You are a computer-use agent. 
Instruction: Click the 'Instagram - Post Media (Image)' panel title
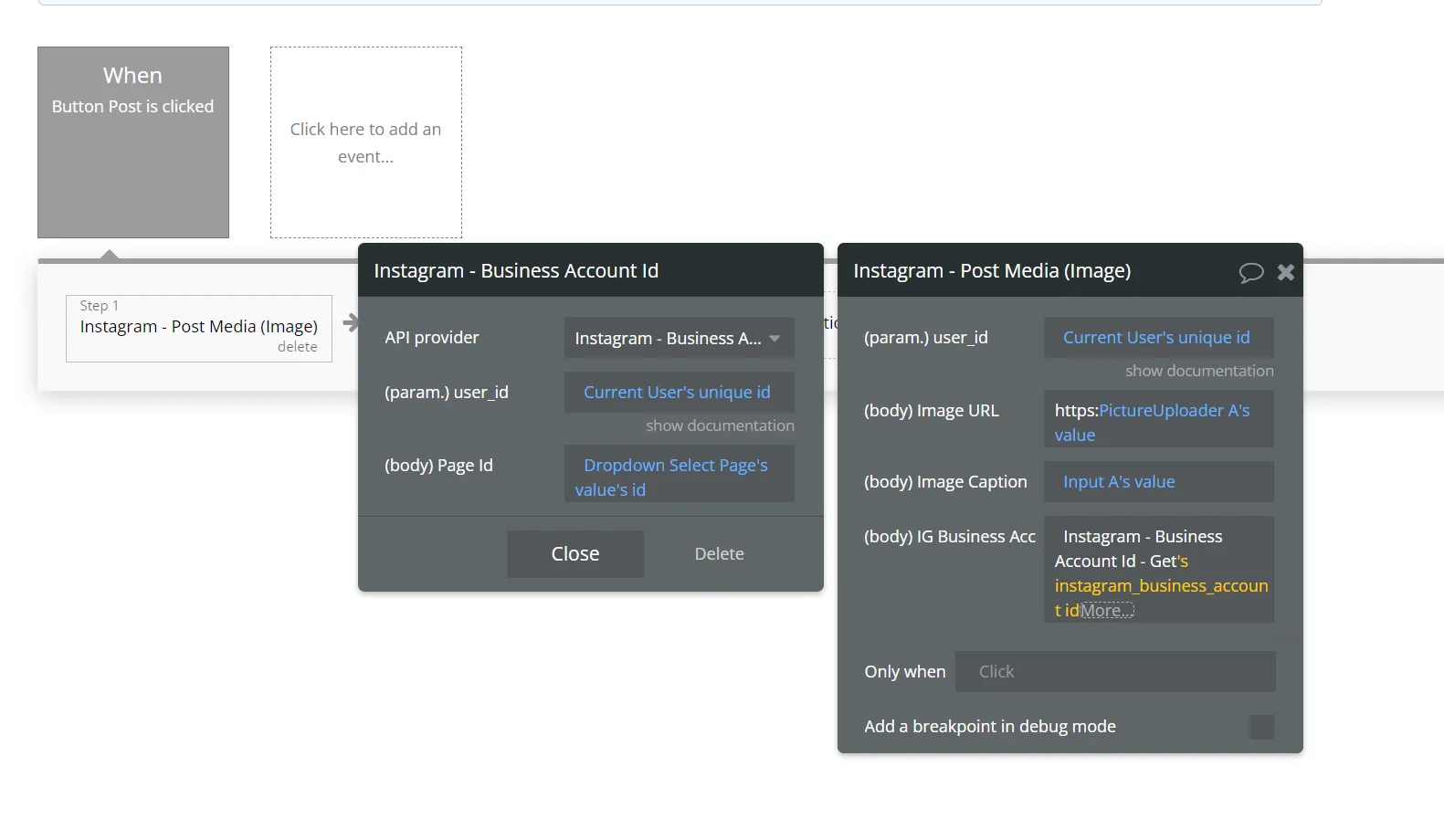click(992, 271)
